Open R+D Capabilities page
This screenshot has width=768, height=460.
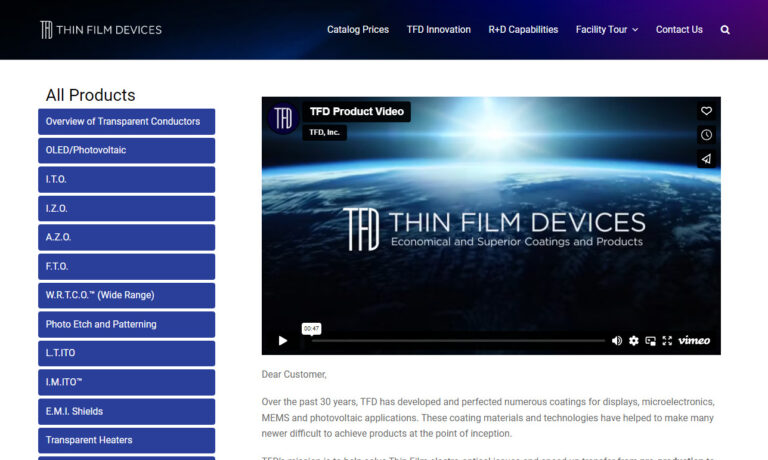pos(523,30)
